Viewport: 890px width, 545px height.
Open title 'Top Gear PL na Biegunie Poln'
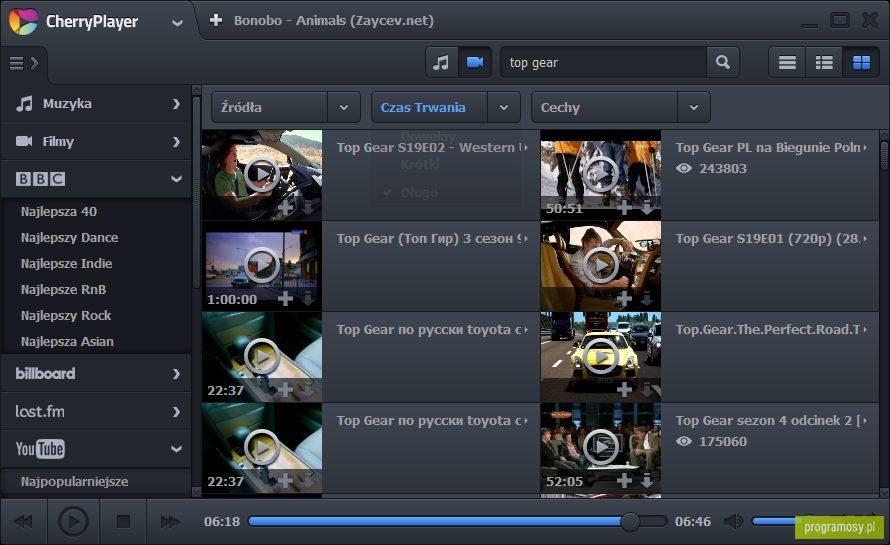tap(767, 148)
